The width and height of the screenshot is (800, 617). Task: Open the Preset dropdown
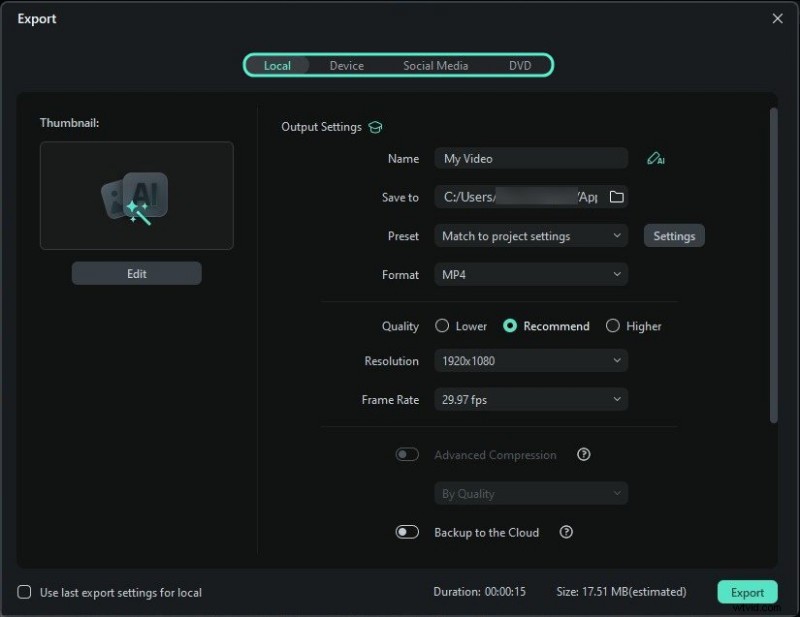pyautogui.click(x=531, y=236)
